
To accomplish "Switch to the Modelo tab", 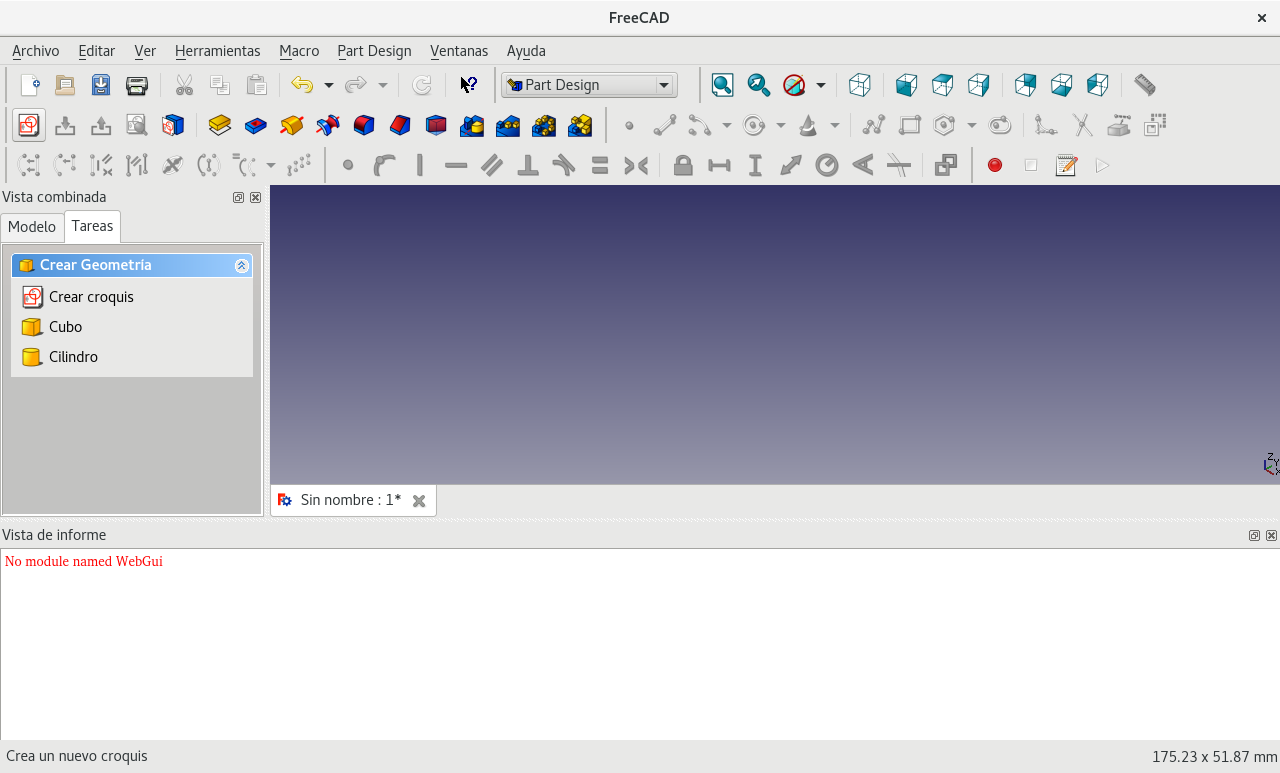I will pyautogui.click(x=32, y=227).
